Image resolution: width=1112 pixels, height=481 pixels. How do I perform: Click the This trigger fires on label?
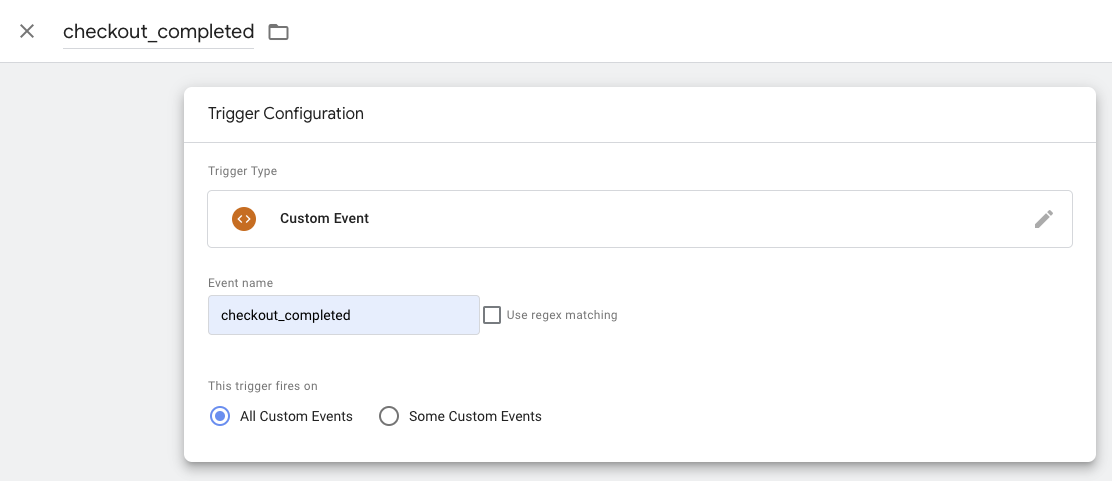click(x=262, y=386)
